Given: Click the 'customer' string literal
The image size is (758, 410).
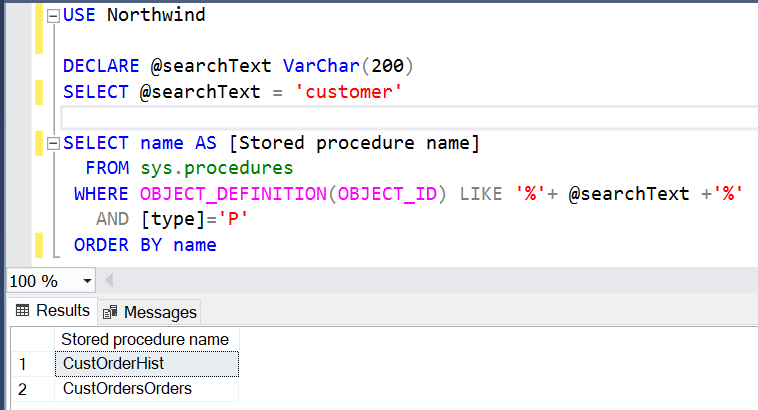Looking at the screenshot, I should coord(349,92).
